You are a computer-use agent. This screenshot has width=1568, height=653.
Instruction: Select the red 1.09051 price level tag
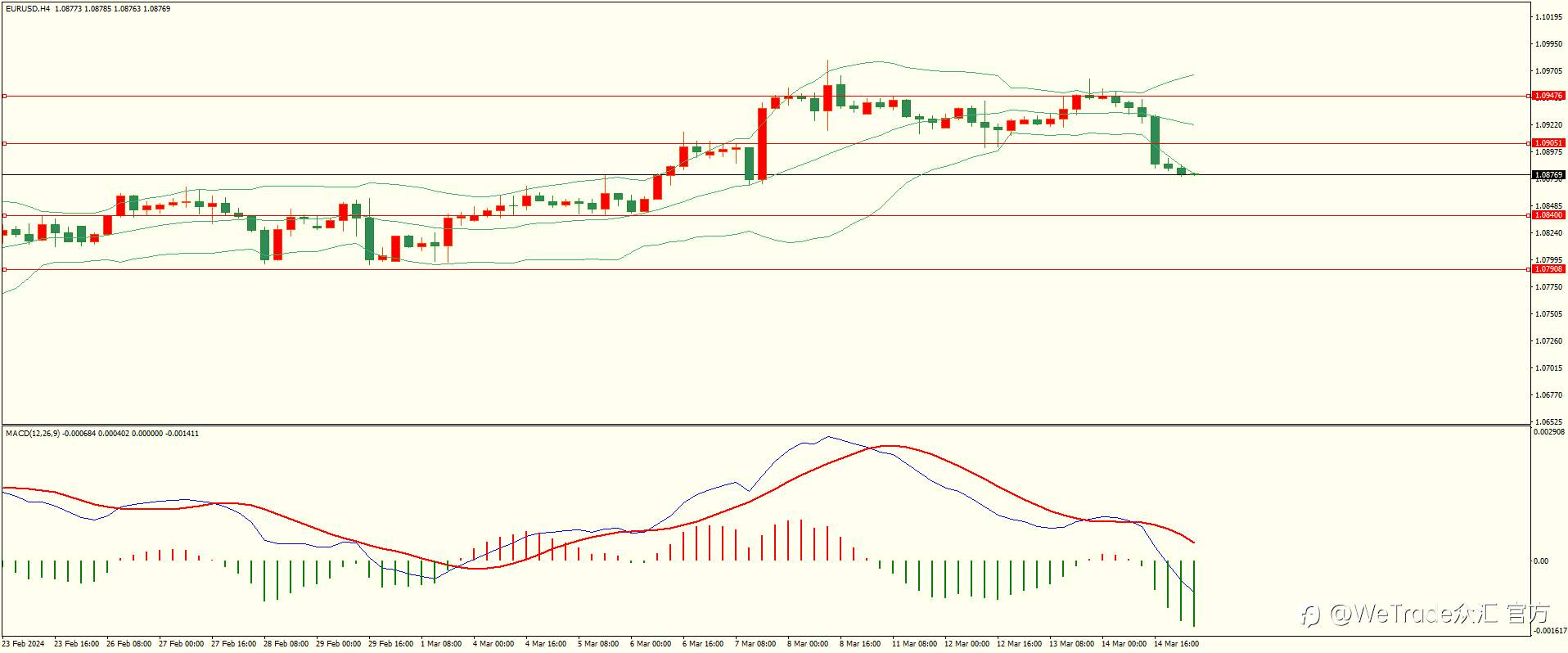[1548, 143]
